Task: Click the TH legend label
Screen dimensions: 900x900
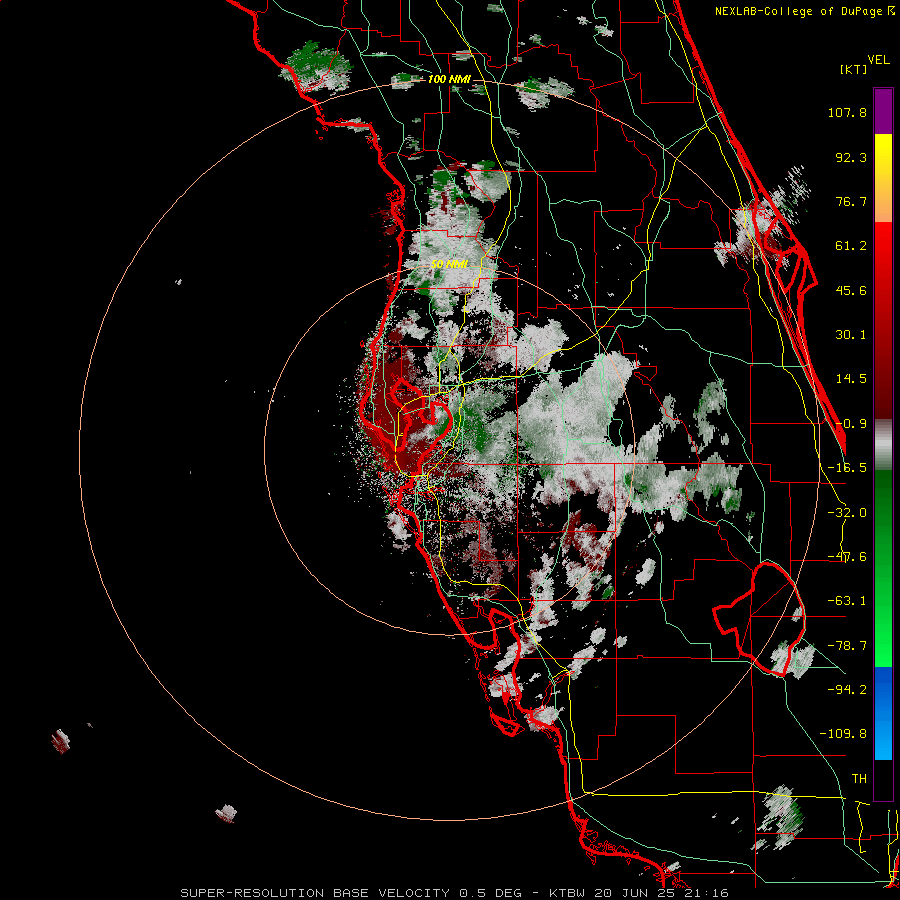Action: pyautogui.click(x=859, y=778)
